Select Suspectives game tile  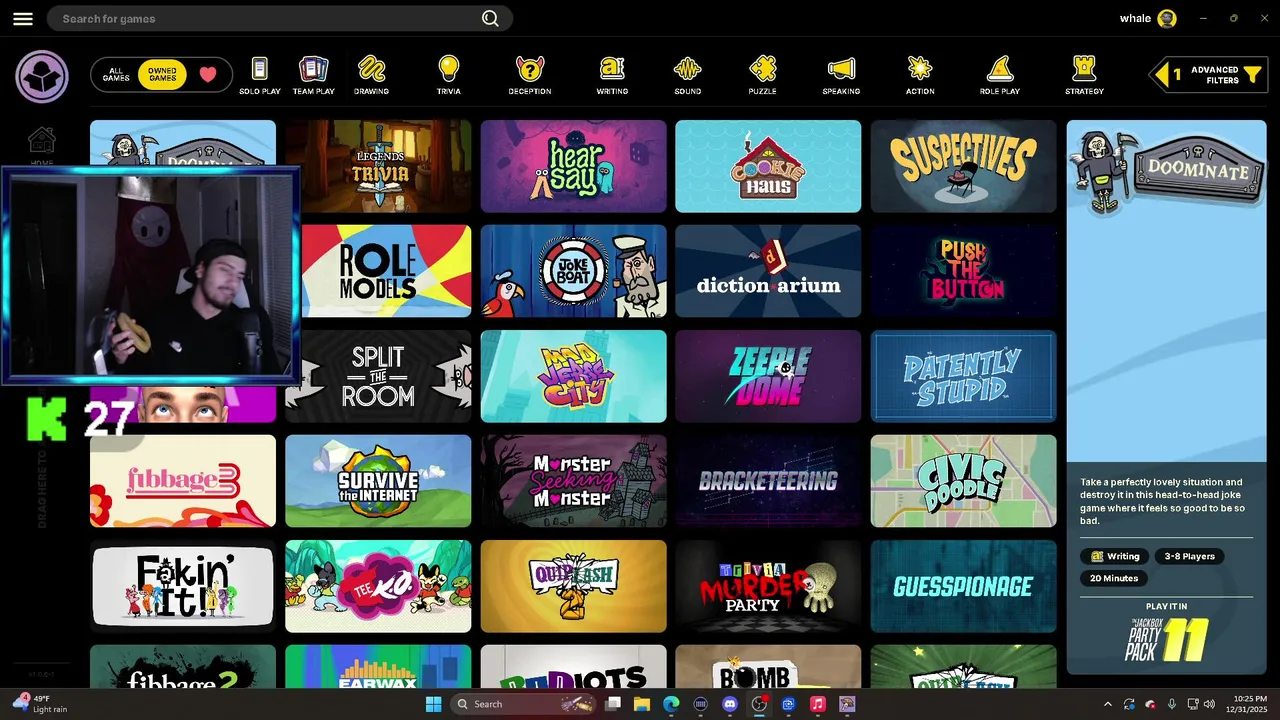(963, 166)
